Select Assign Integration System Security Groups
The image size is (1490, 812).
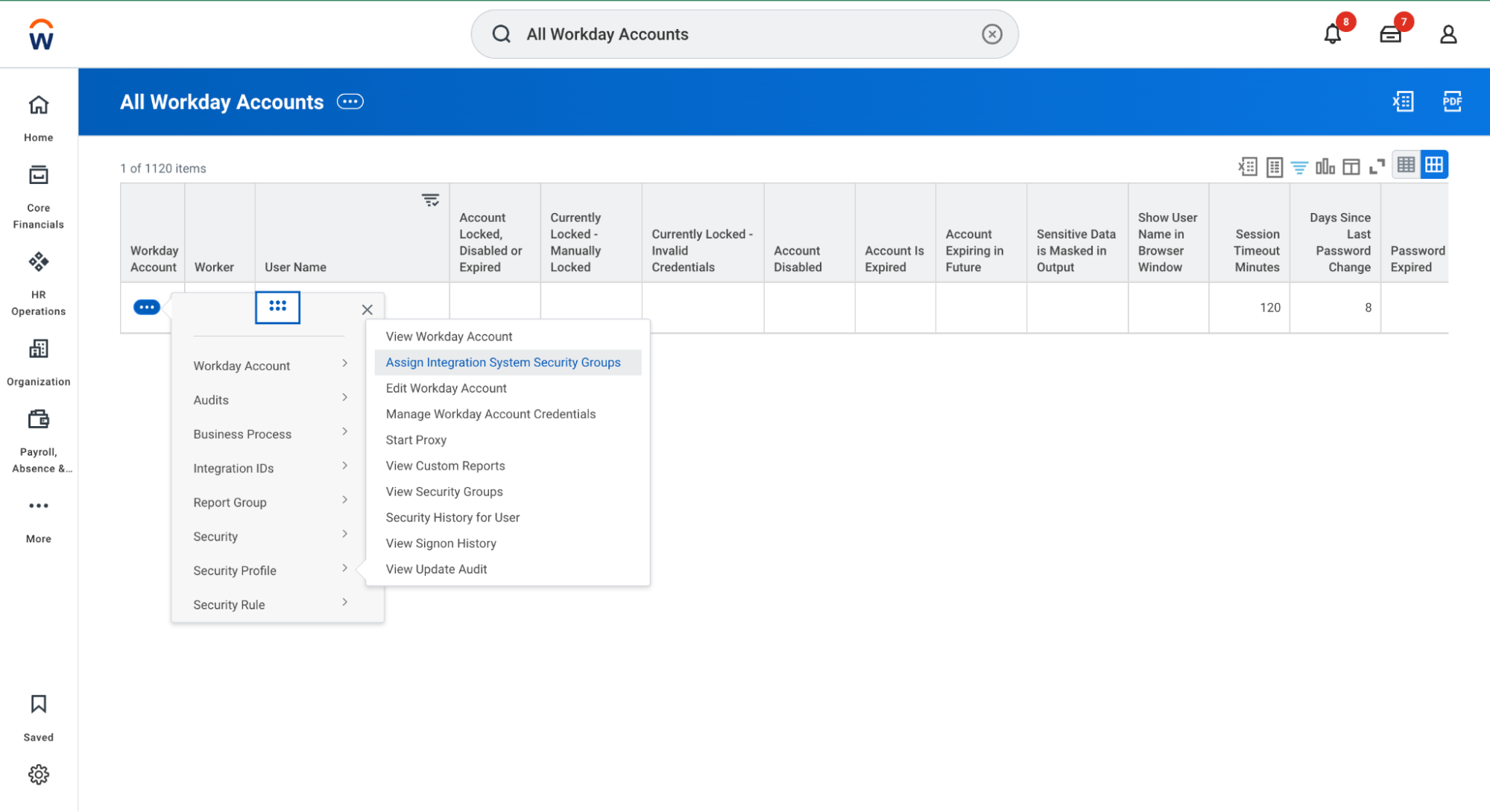503,363
